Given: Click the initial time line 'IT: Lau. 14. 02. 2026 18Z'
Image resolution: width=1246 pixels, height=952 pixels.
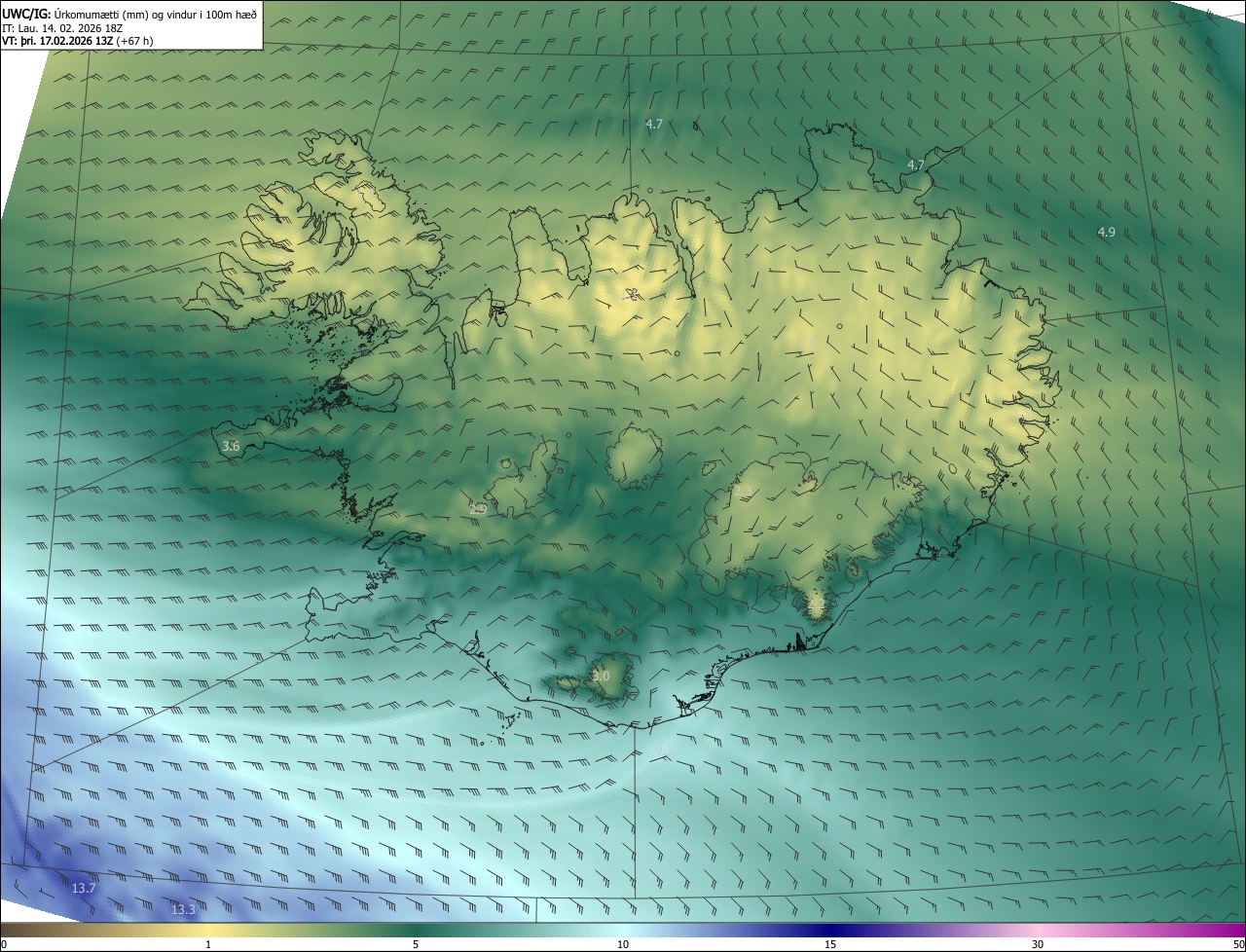Looking at the screenshot, I should coord(62,27).
